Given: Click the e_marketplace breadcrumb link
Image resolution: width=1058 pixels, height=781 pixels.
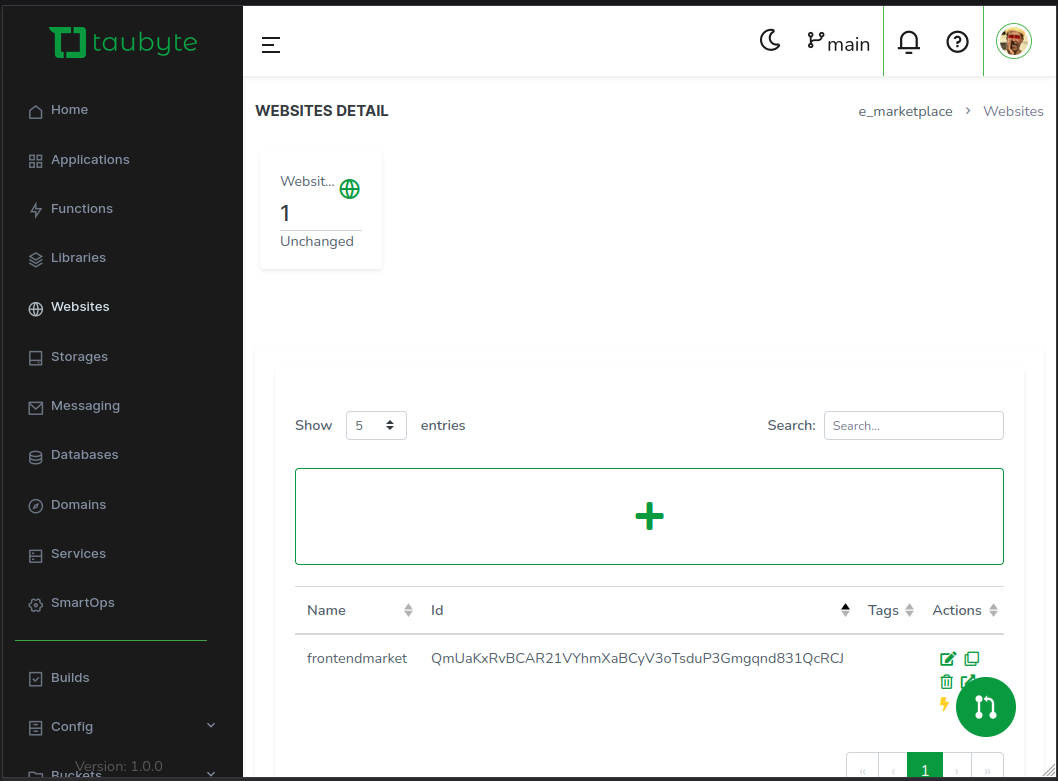Looking at the screenshot, I should coord(905,111).
